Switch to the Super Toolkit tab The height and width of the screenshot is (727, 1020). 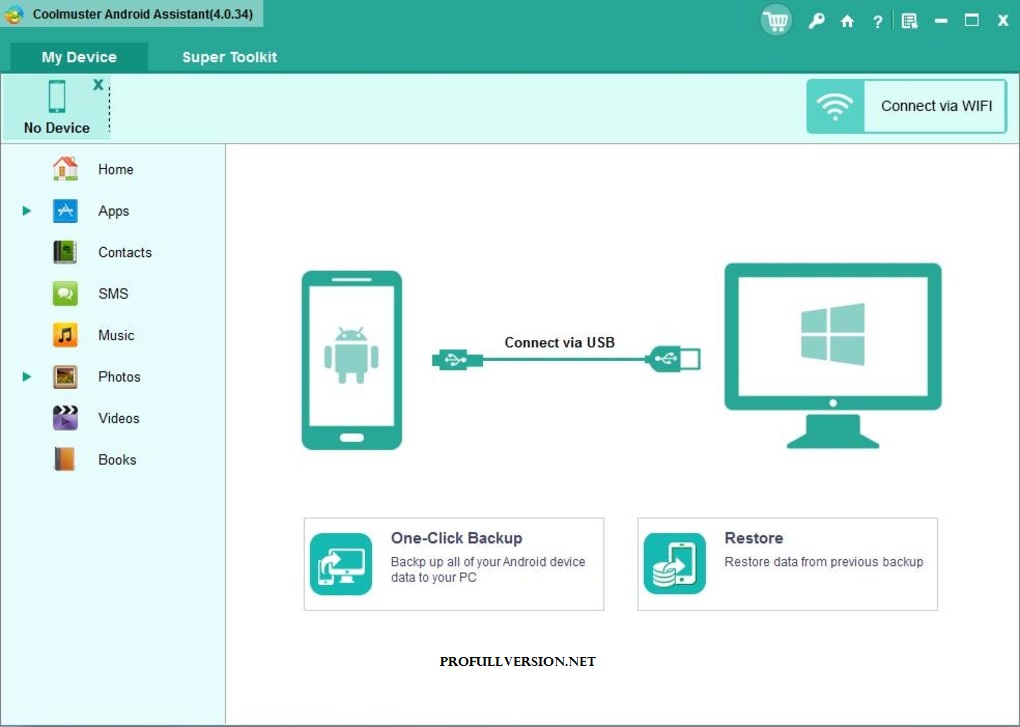click(x=229, y=57)
